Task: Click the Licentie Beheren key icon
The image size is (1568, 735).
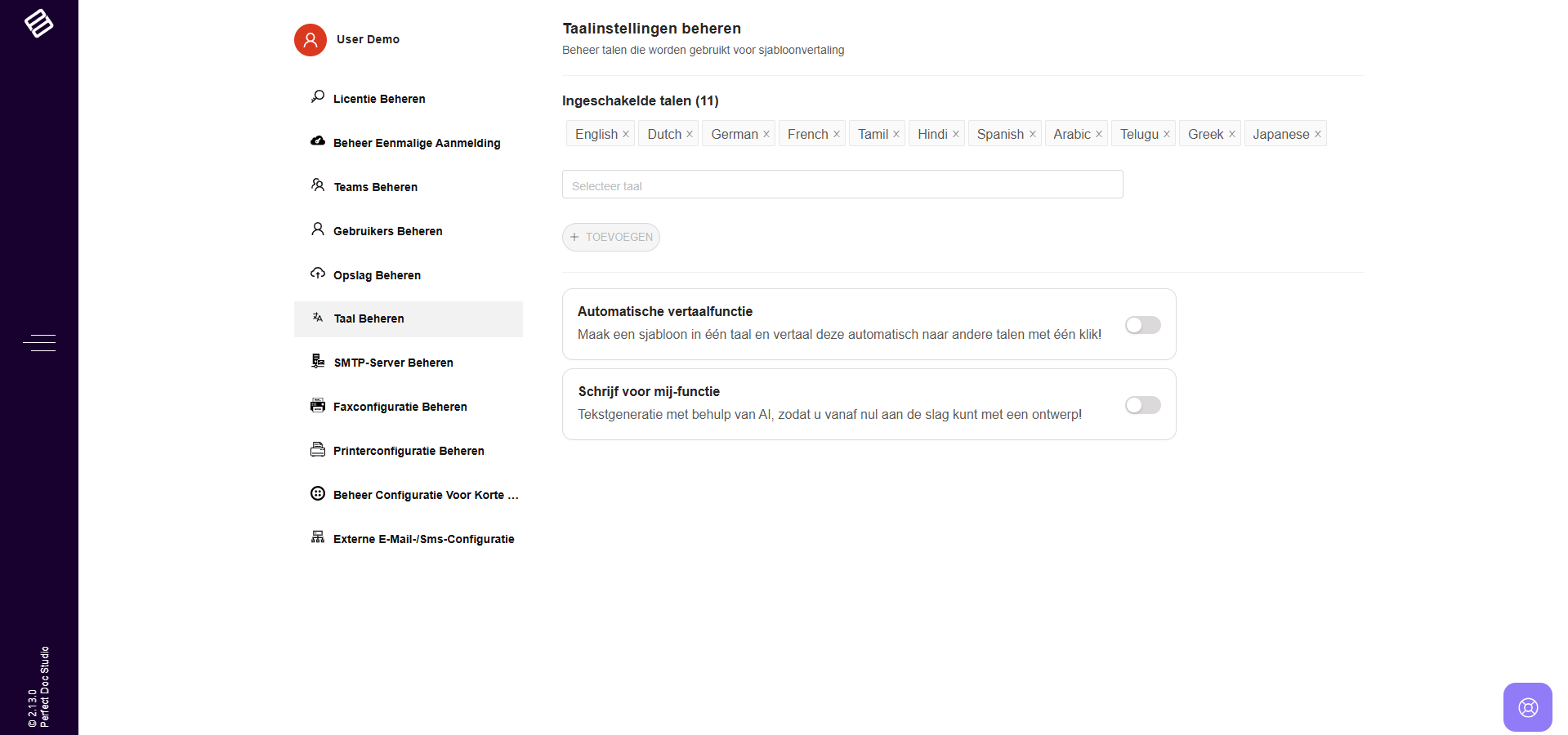Action: click(x=318, y=97)
